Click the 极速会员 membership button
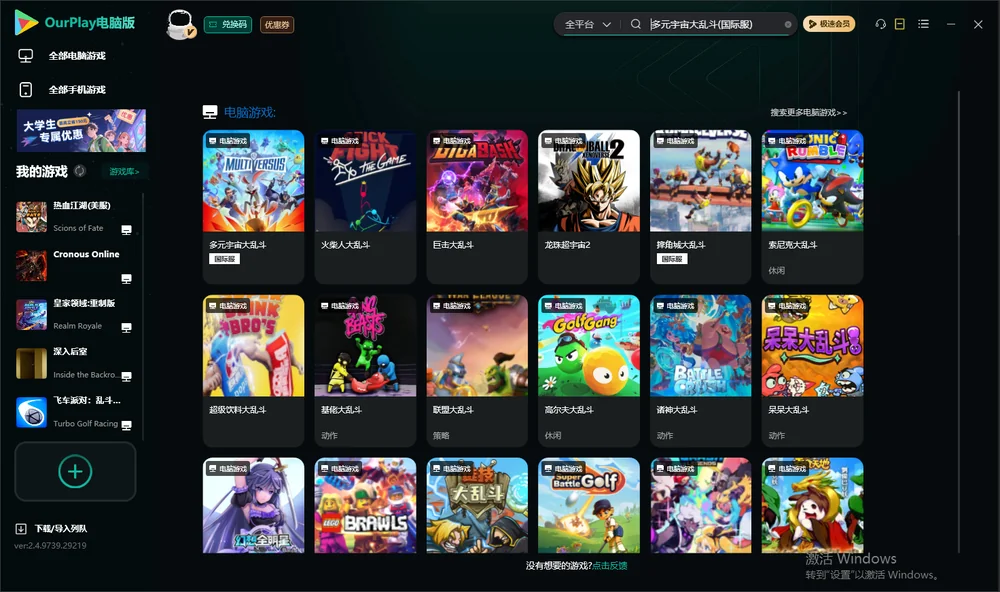Screen dimensions: 1000x592 click(x=829, y=24)
